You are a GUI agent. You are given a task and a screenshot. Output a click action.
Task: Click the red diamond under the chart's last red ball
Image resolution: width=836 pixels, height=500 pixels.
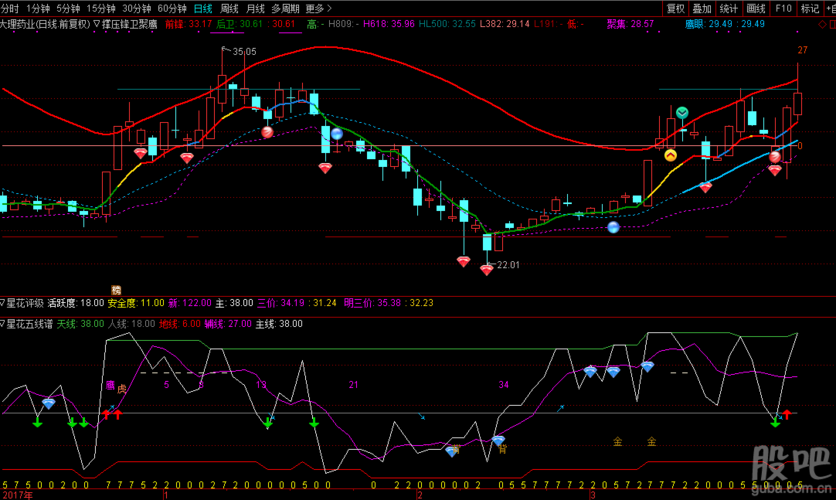coord(775,171)
